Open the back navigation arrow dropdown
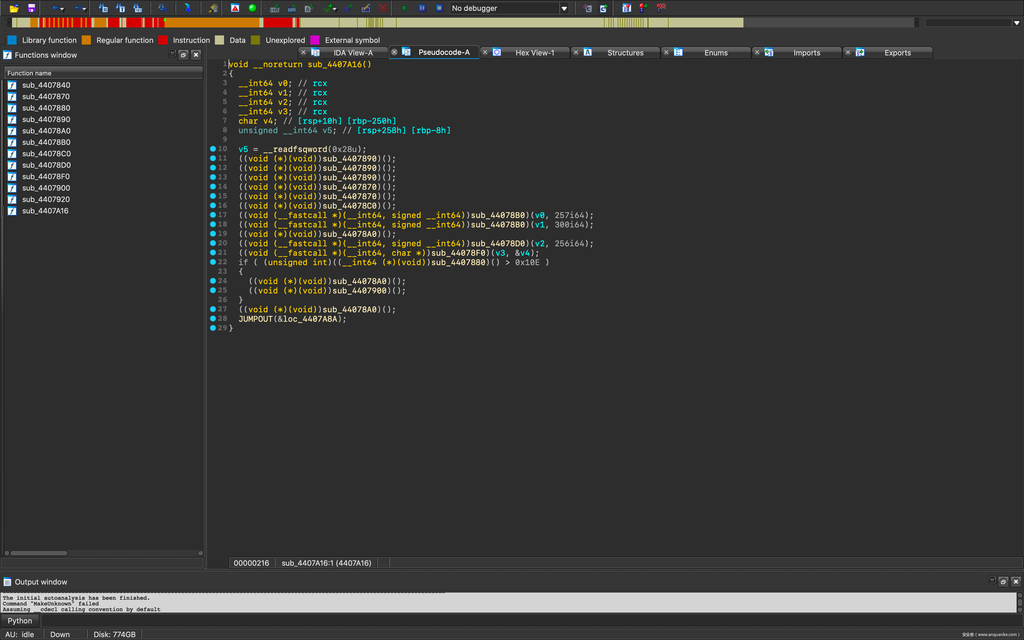The image size is (1024, 640). [x=63, y=9]
